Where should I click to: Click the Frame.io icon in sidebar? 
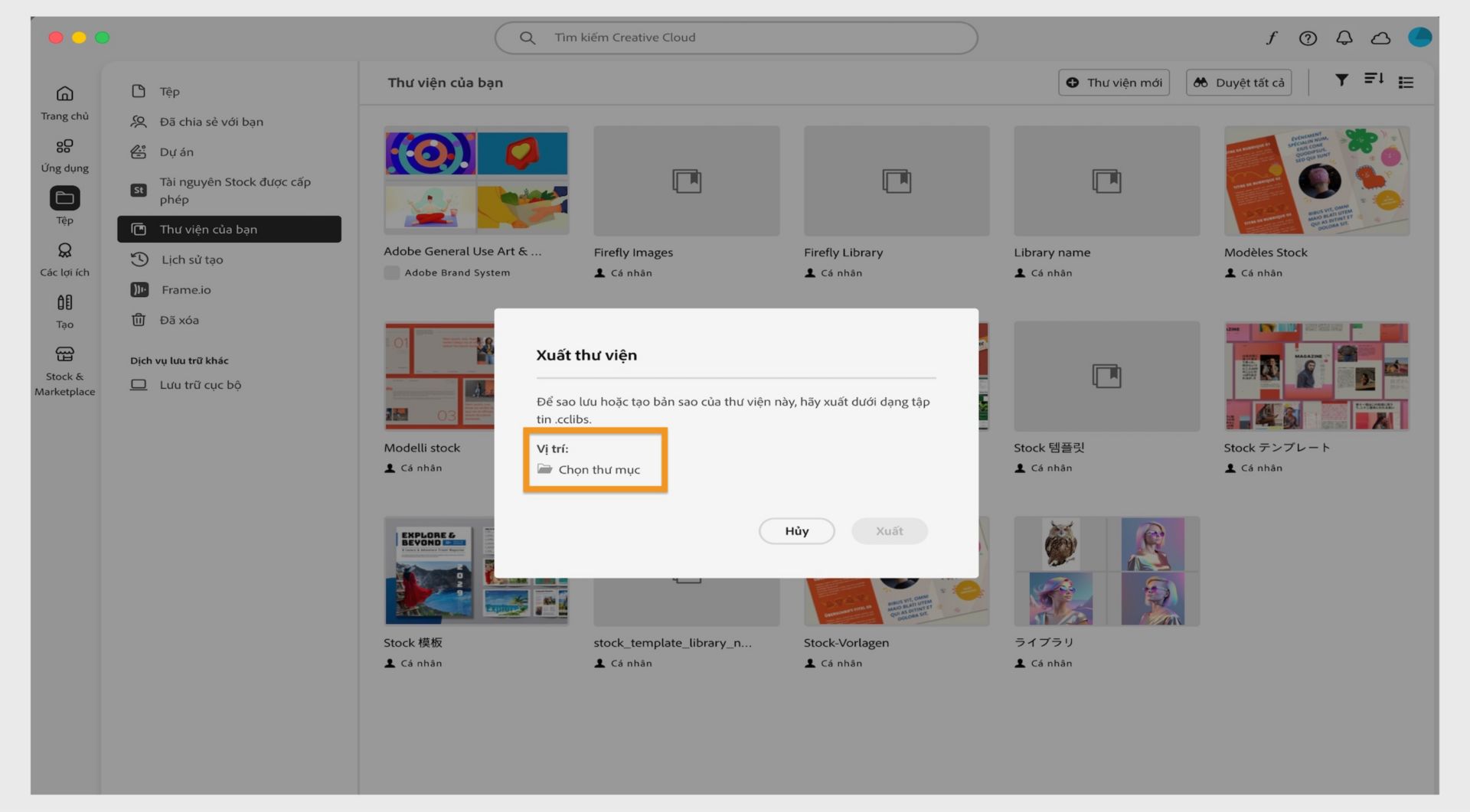coord(139,289)
